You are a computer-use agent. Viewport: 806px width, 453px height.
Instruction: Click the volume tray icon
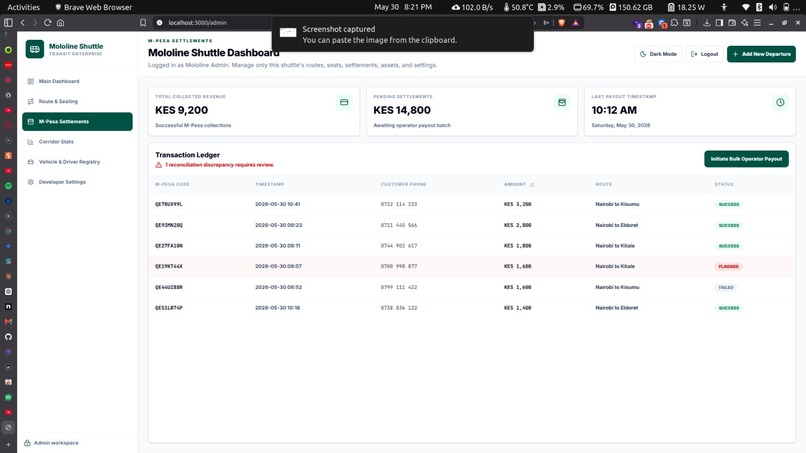(x=773, y=7)
